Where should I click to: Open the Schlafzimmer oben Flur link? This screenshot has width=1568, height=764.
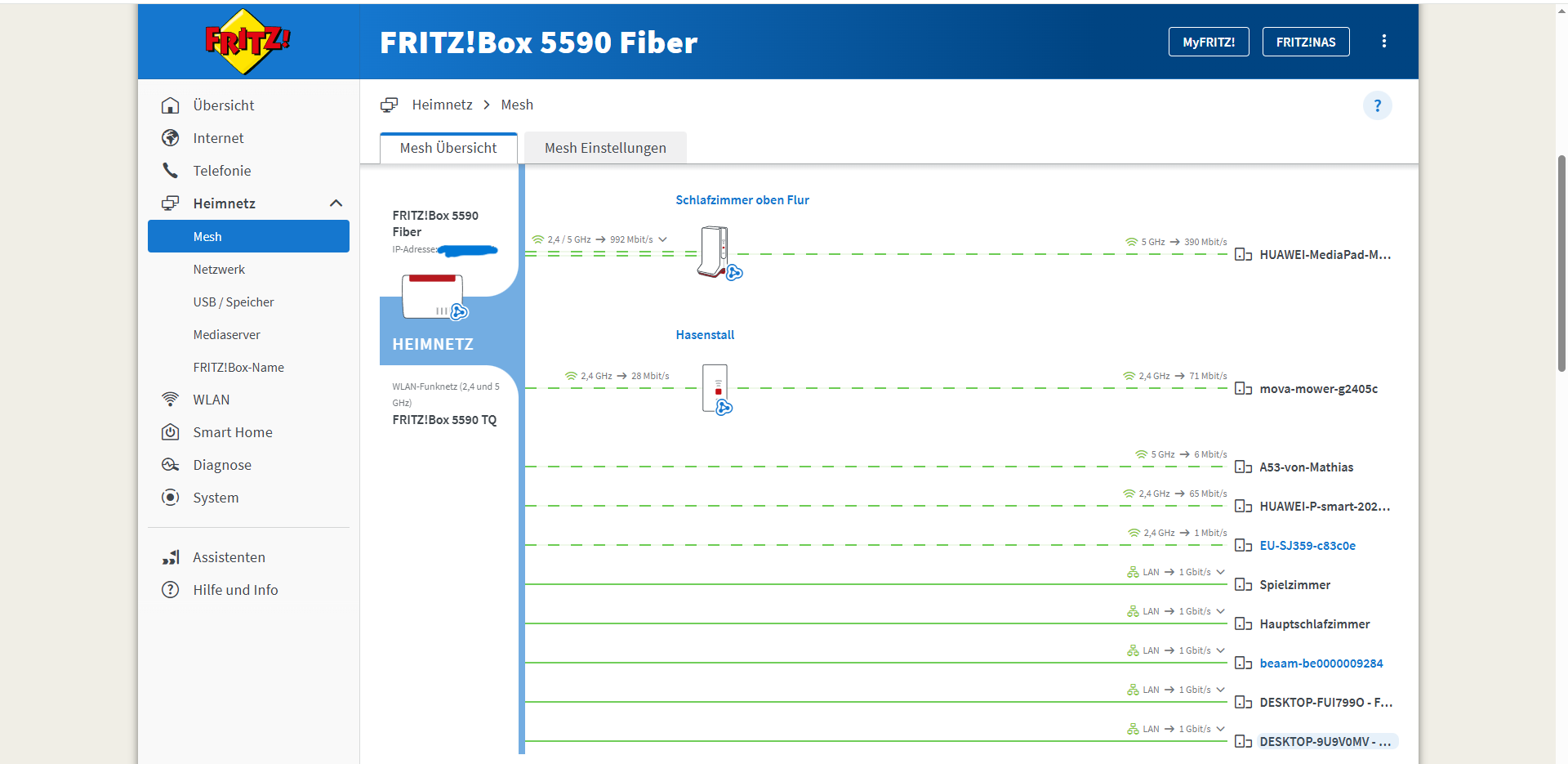tap(742, 200)
